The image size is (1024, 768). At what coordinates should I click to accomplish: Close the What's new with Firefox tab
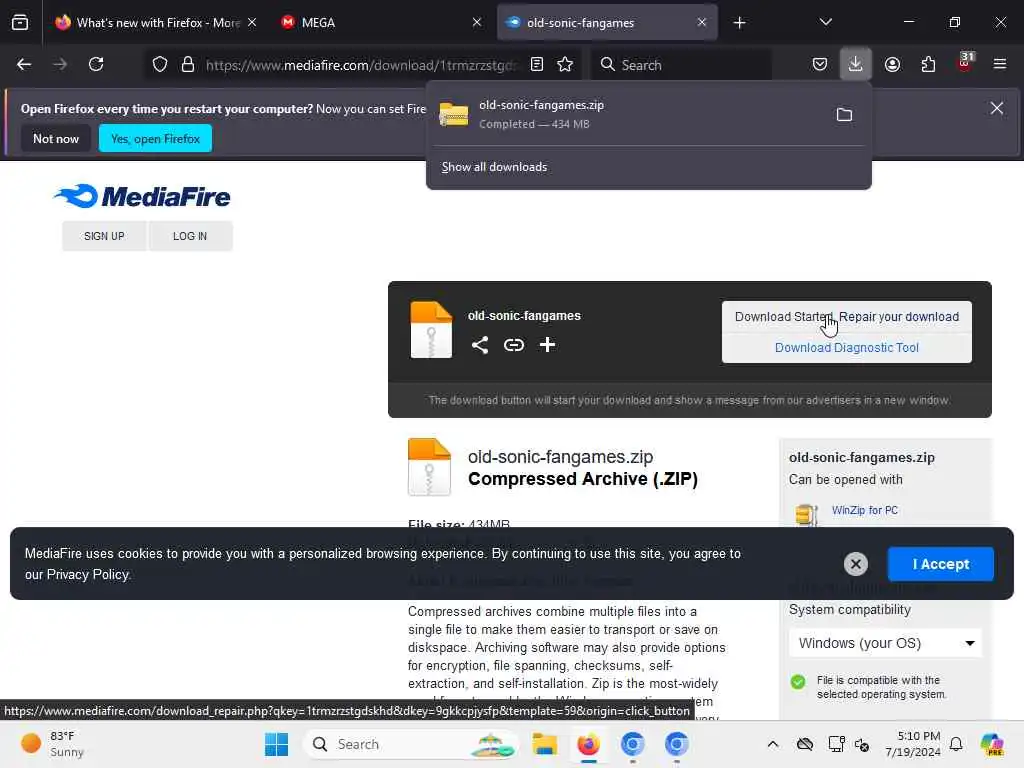tap(252, 22)
